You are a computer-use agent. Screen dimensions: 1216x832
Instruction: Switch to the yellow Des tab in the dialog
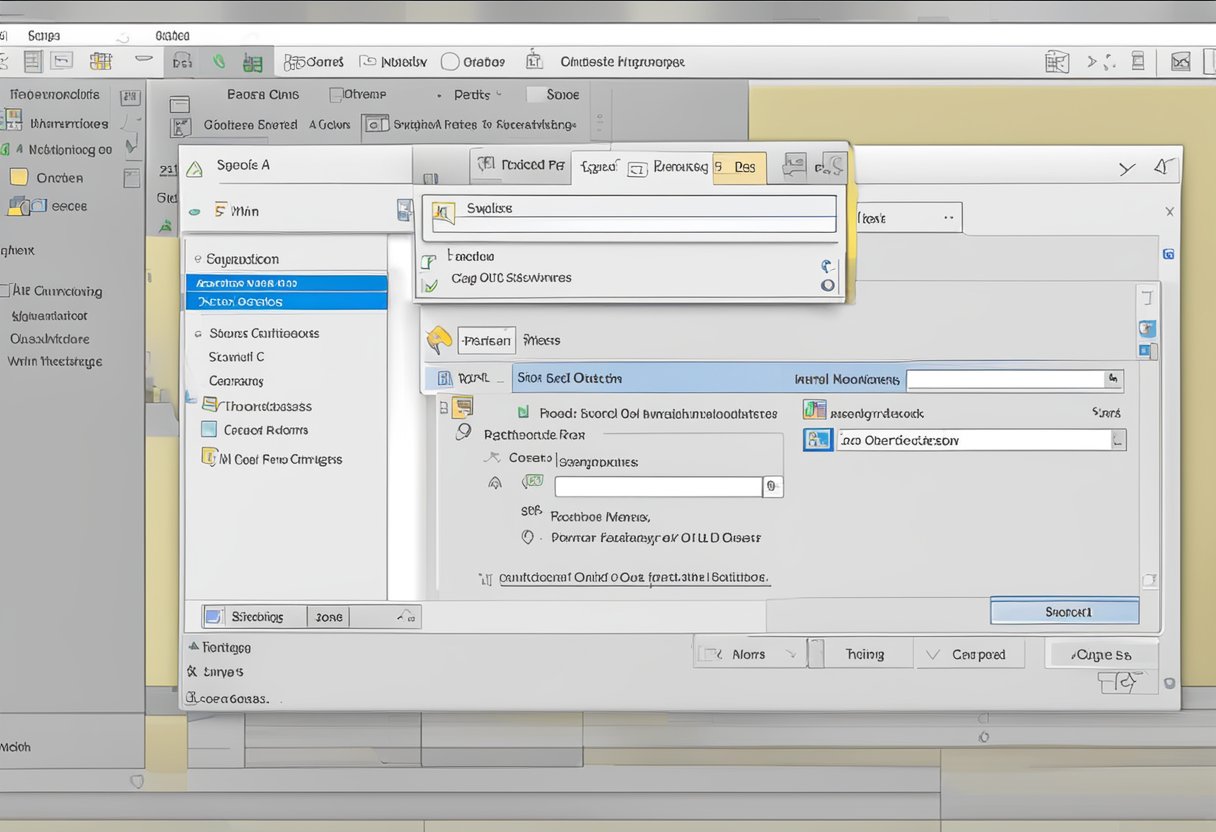[x=738, y=167]
